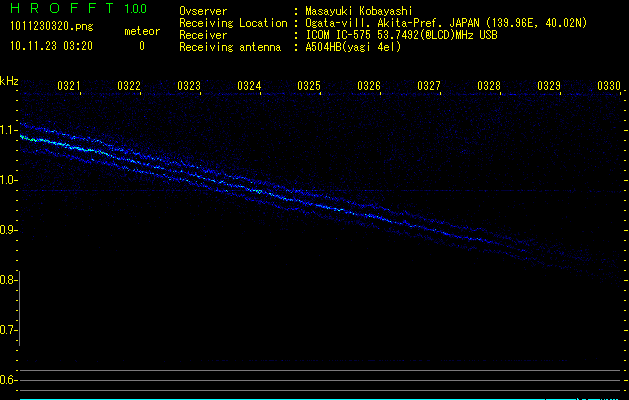
Task: Click the 0323 time marker
Action: 189,86
